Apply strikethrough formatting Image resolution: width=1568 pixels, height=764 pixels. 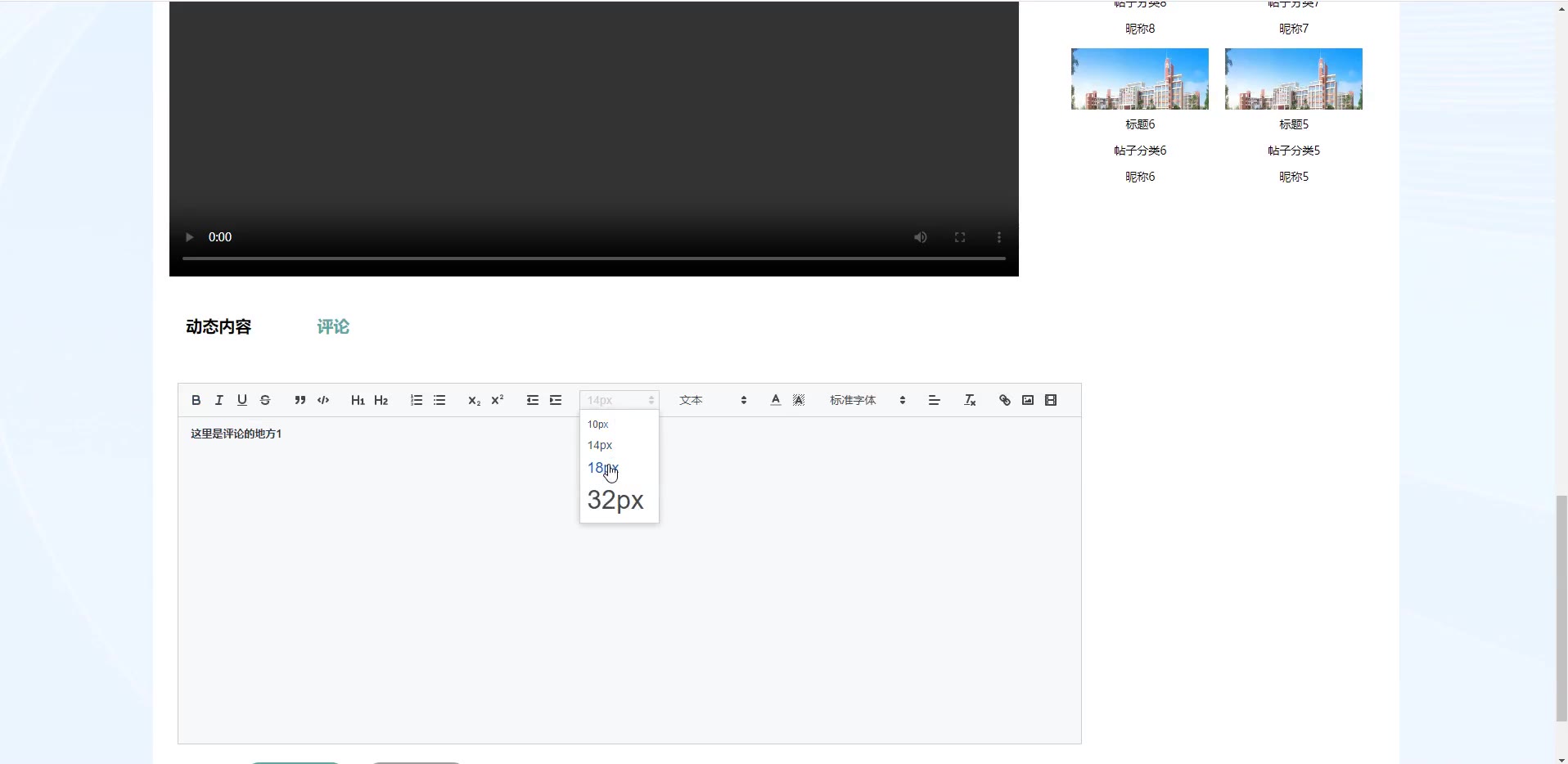pos(265,400)
